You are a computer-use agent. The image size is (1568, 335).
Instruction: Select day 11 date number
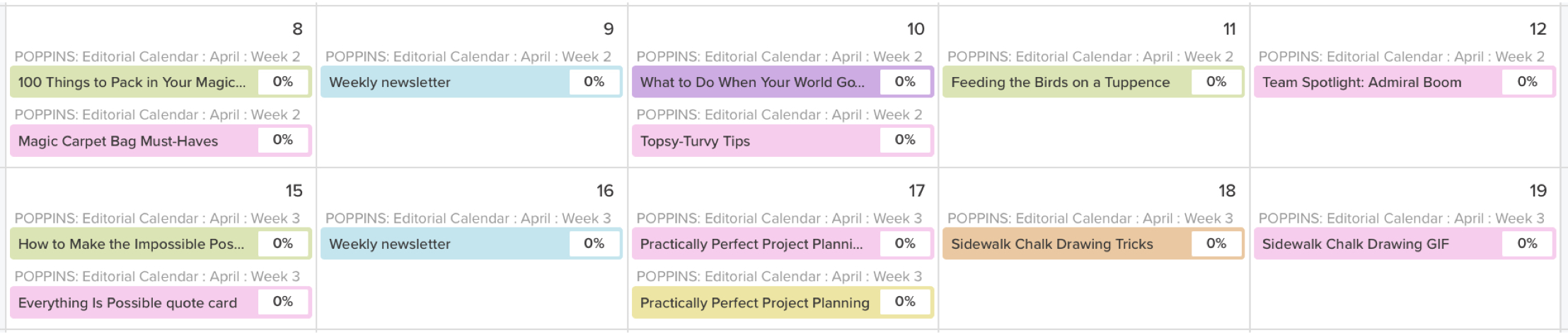pyautogui.click(x=1229, y=29)
